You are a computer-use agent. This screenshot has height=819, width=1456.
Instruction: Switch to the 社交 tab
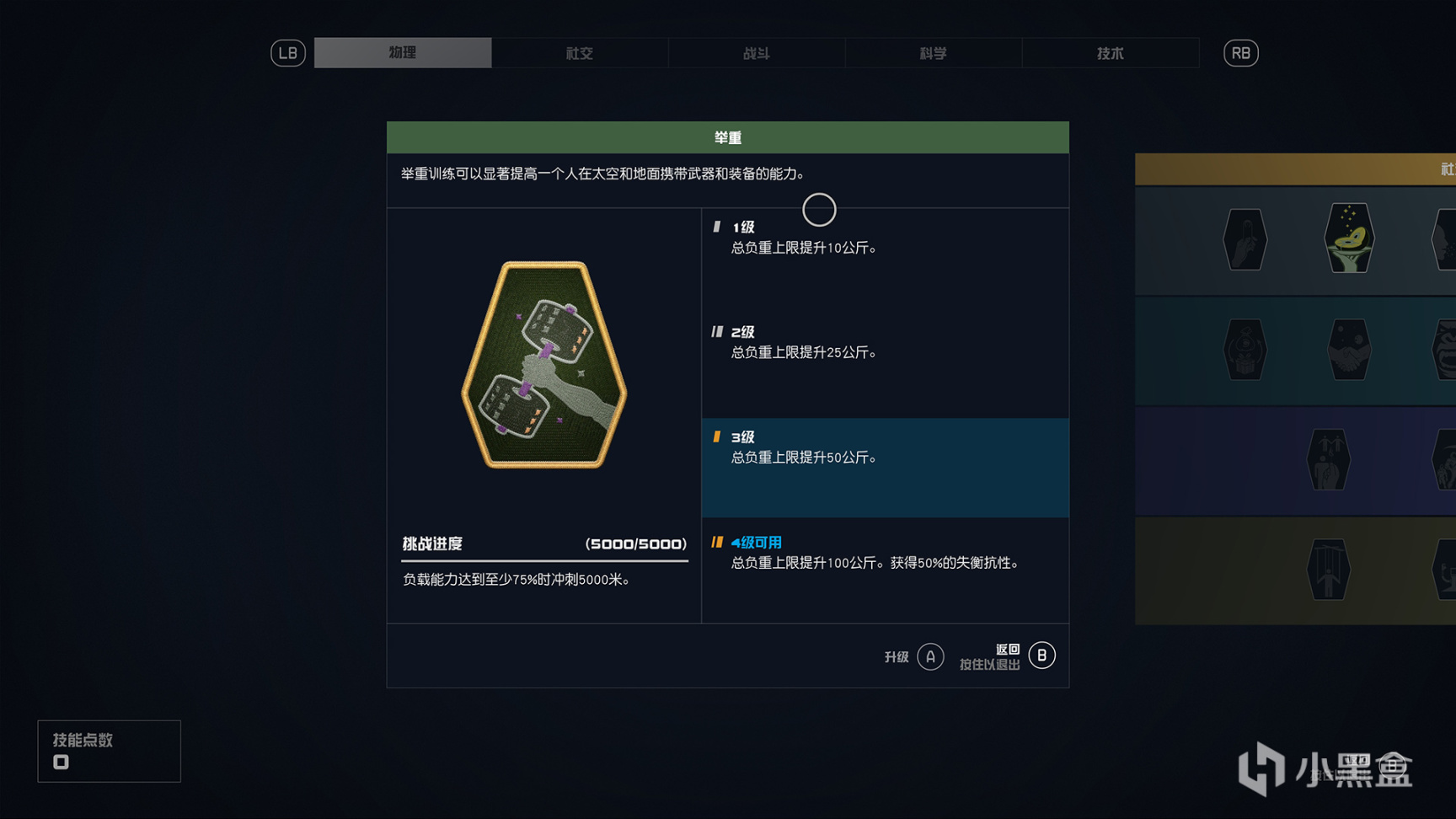[x=580, y=53]
